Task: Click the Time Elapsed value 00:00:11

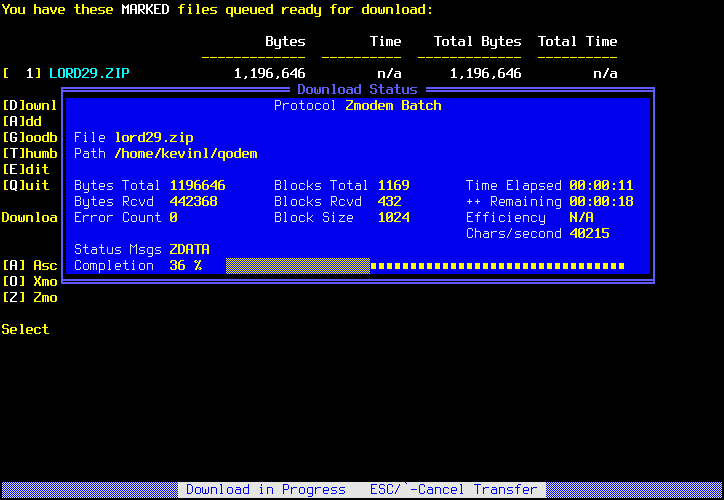Action: pos(601,186)
